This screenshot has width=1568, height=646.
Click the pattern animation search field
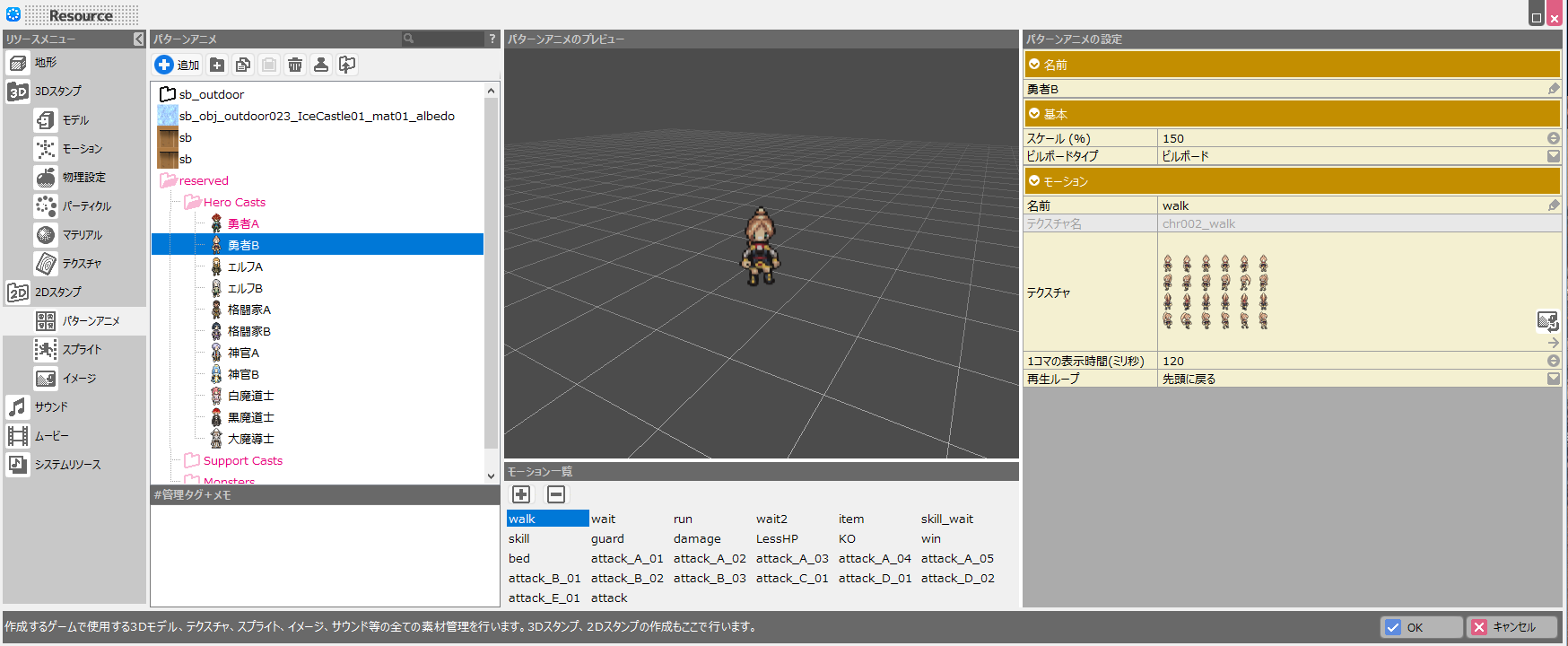click(x=449, y=39)
